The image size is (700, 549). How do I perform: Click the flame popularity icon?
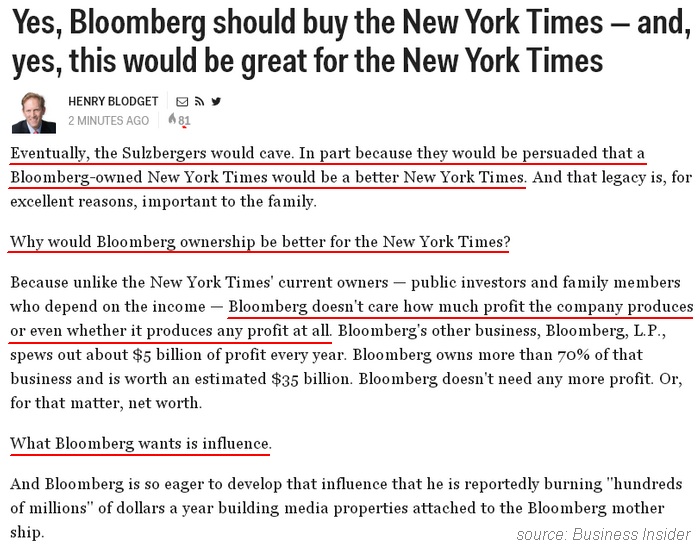click(x=172, y=119)
